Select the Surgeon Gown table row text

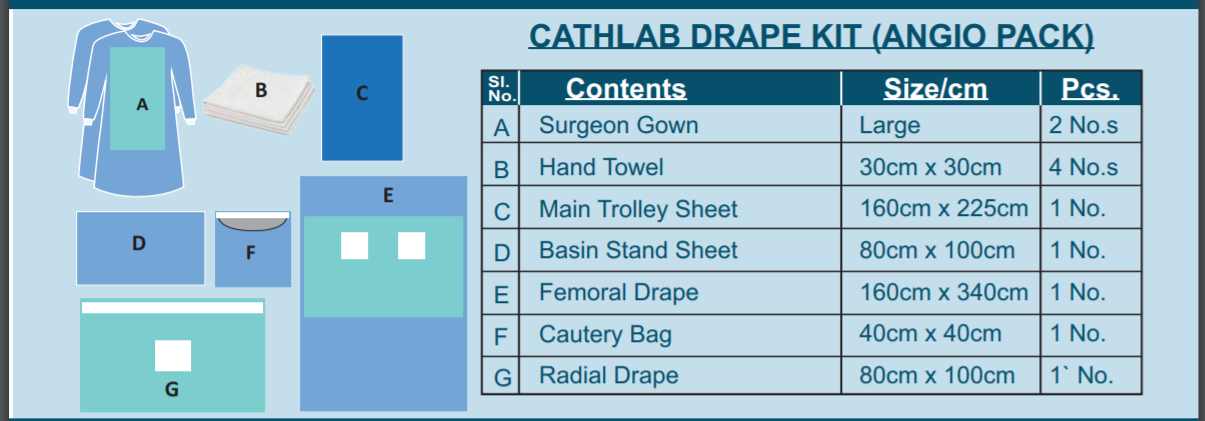click(x=618, y=125)
